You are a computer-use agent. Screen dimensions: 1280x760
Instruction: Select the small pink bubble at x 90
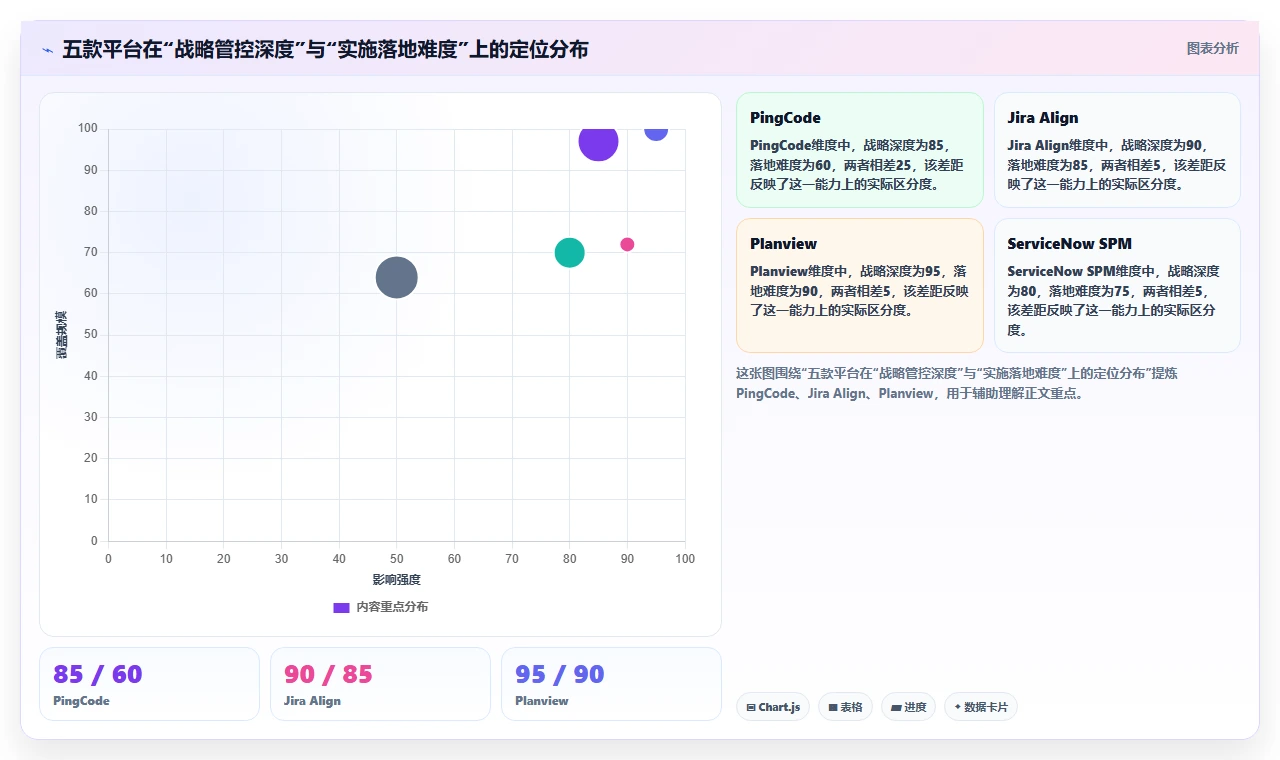[627, 245]
